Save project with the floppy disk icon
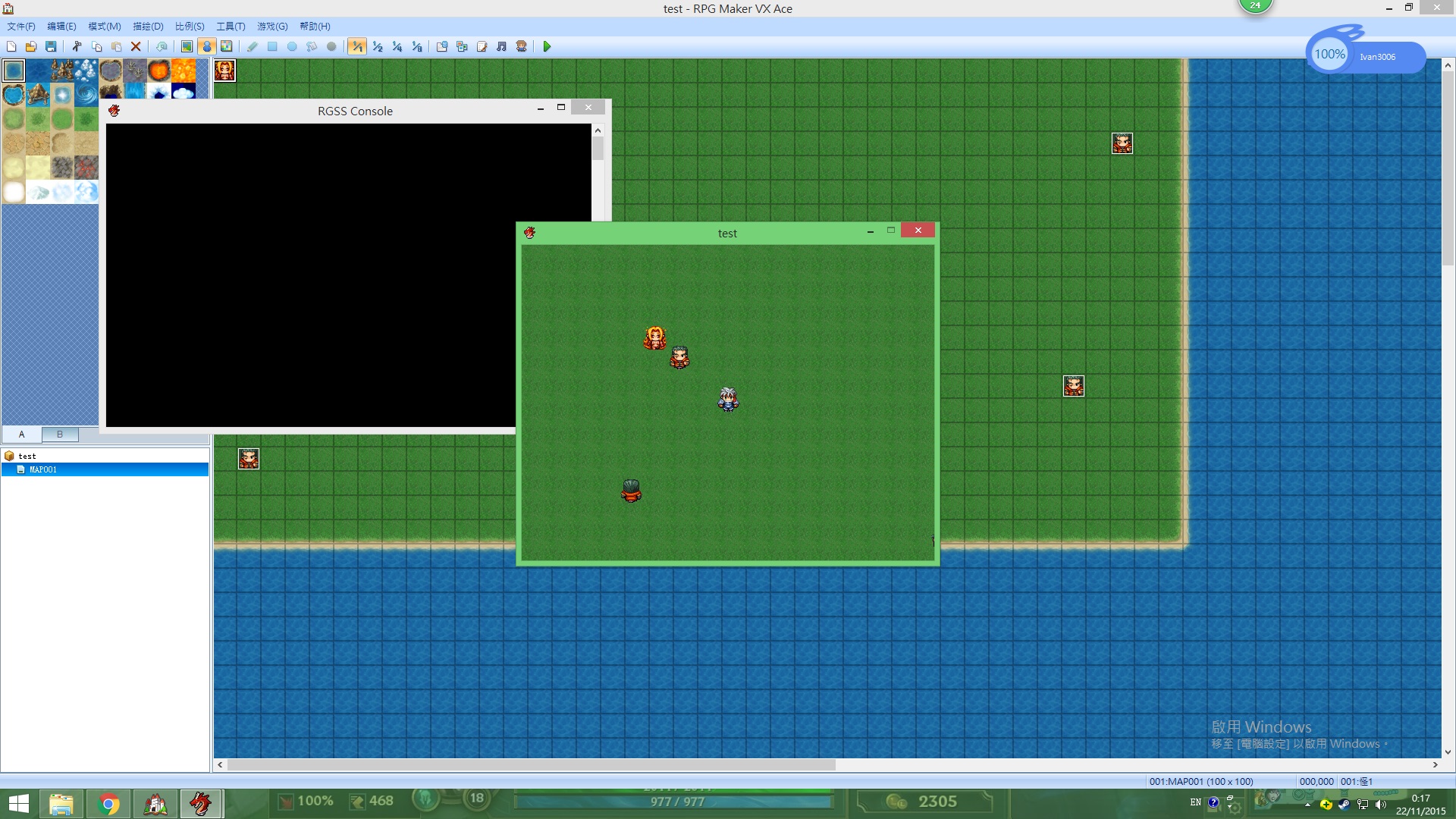Image resolution: width=1456 pixels, height=819 pixels. click(51, 47)
